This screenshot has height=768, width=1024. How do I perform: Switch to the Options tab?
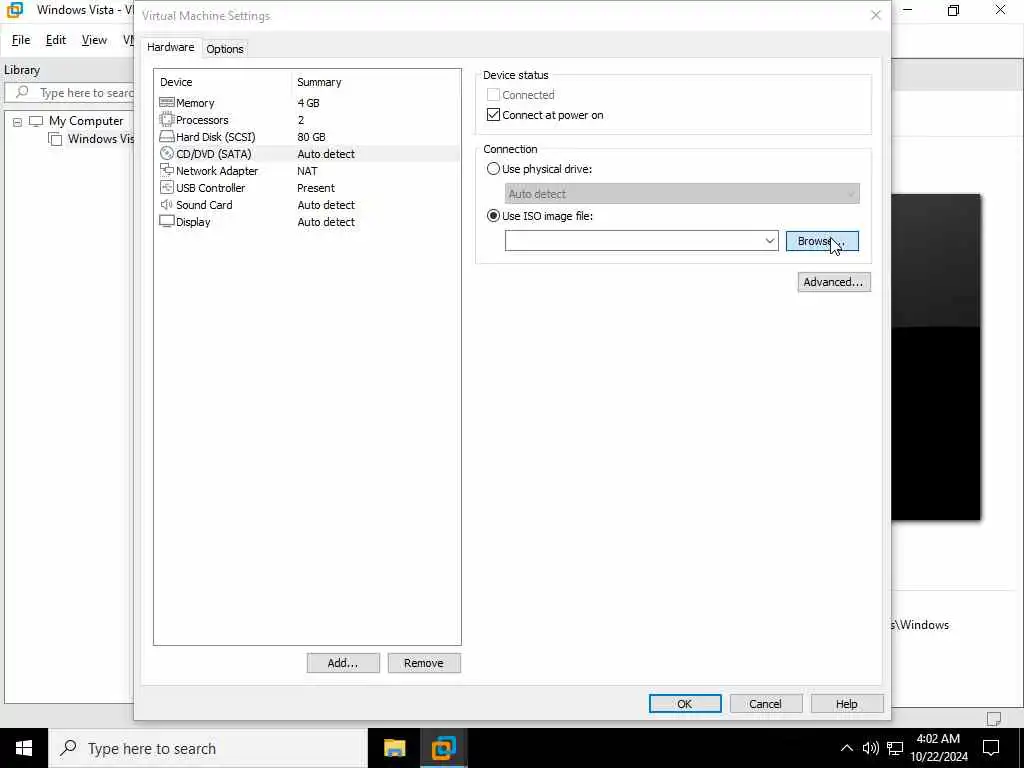(225, 48)
